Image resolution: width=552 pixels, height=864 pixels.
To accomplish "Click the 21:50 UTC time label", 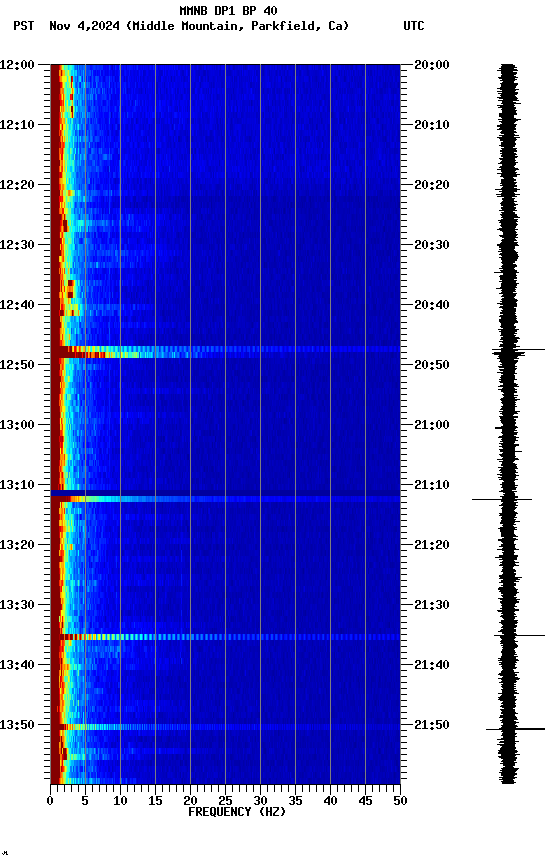I will 432,725.
